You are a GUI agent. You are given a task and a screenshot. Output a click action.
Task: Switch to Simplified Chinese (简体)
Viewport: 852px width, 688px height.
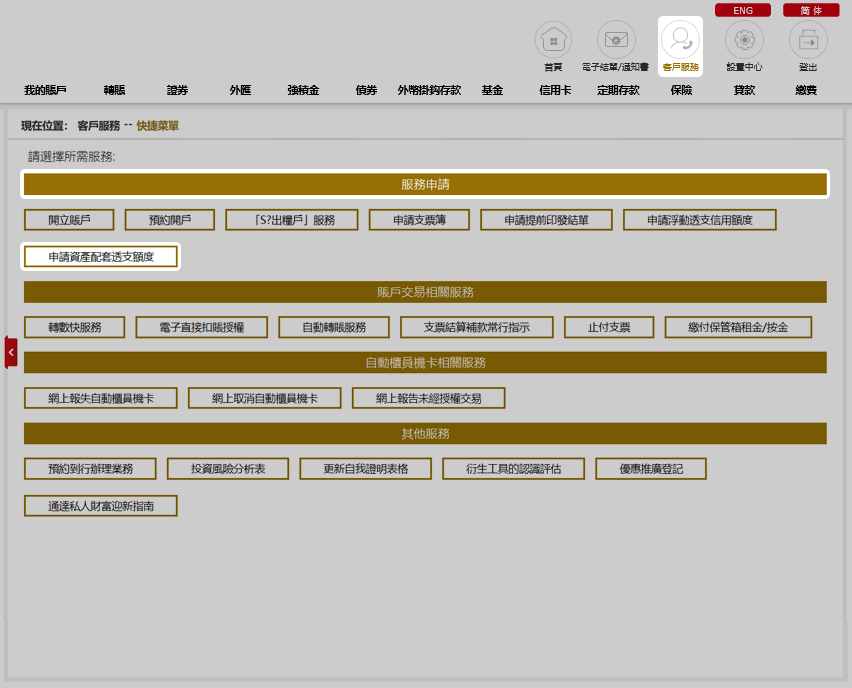(x=811, y=10)
